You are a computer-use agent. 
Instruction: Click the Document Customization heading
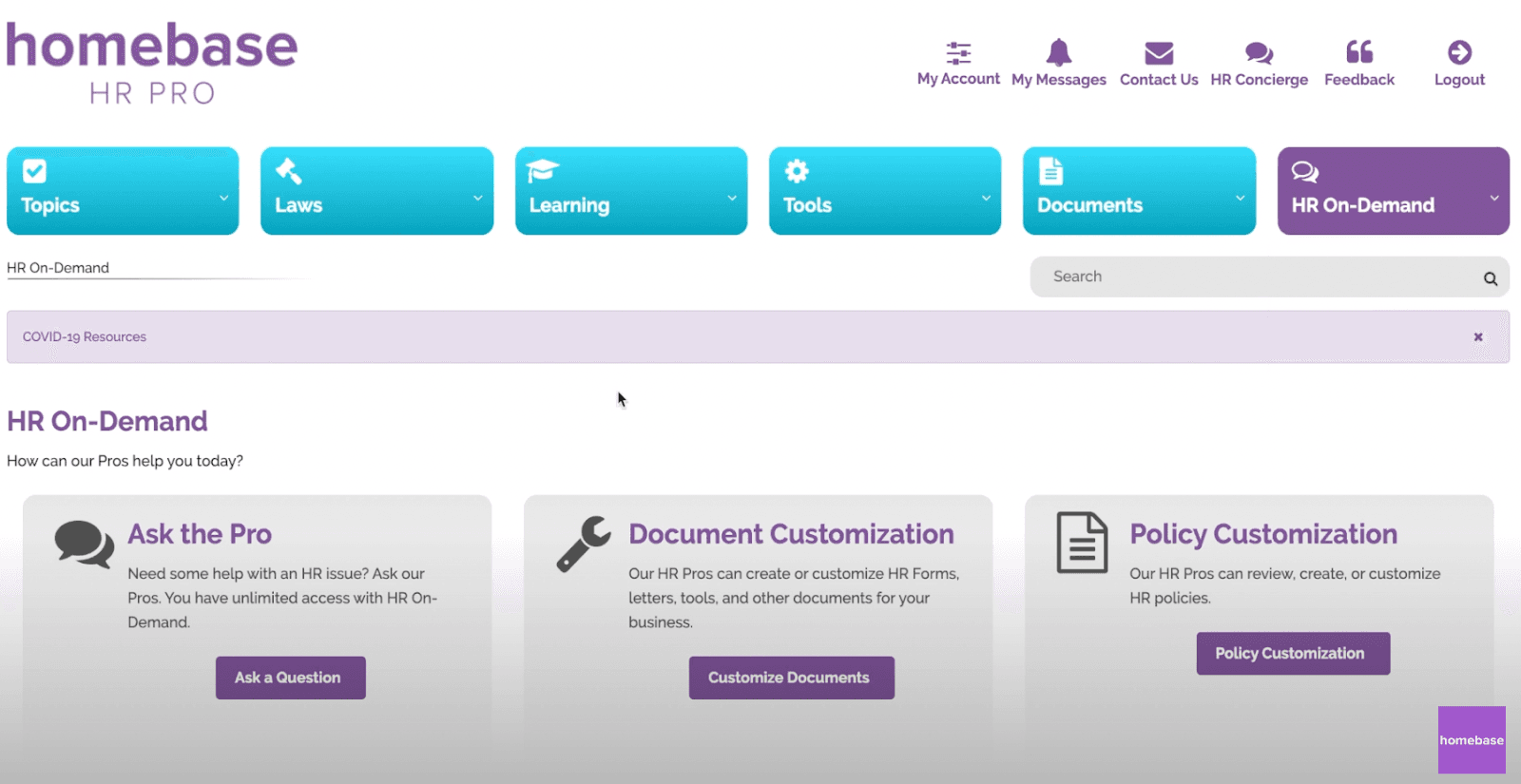point(791,534)
